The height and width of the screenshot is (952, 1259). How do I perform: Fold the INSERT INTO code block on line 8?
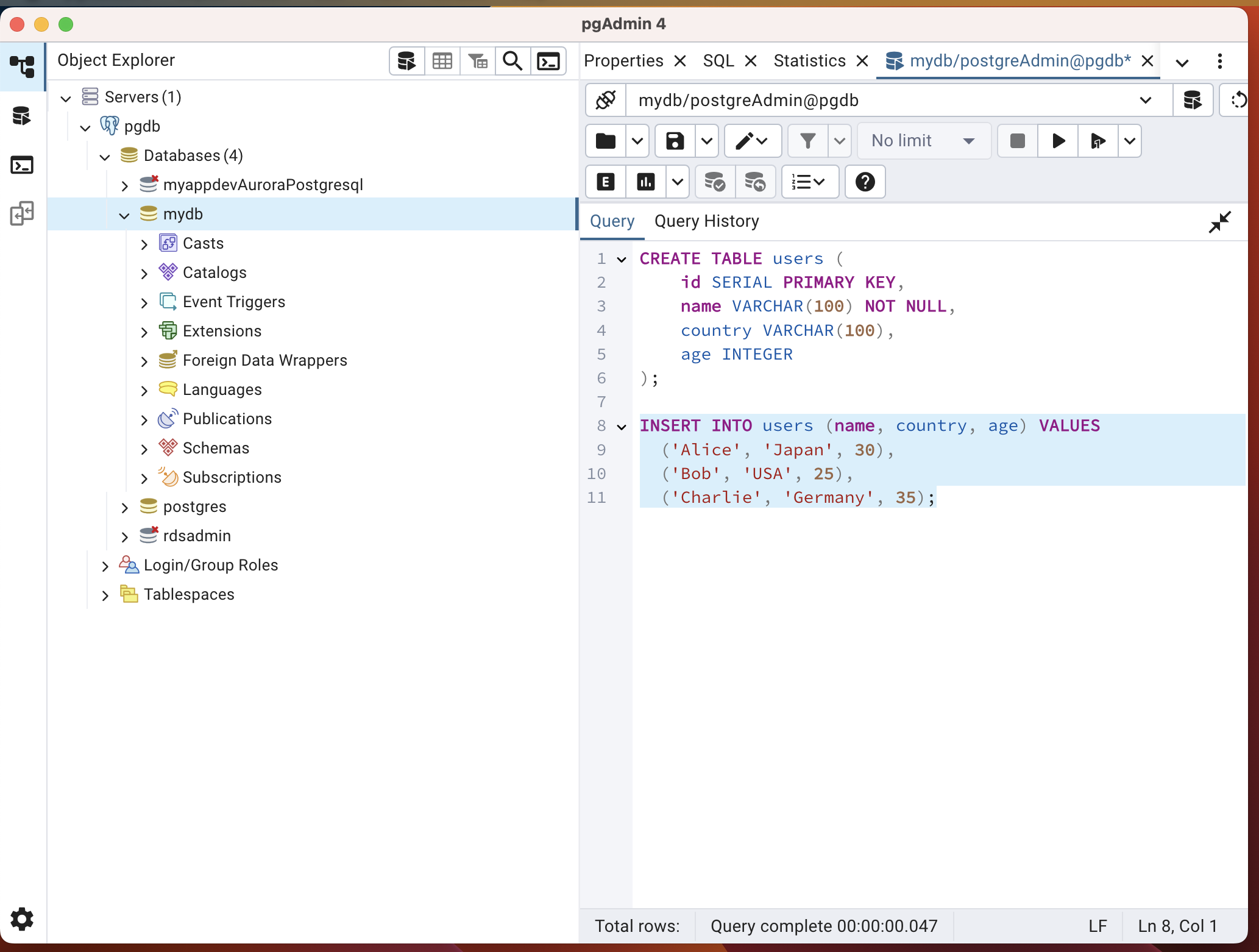[x=622, y=427]
